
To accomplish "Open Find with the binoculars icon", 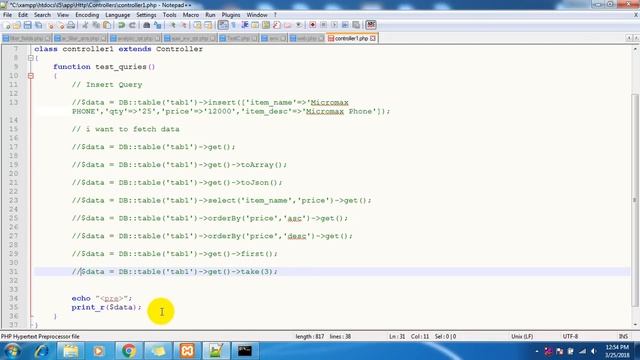I will (147, 25).
